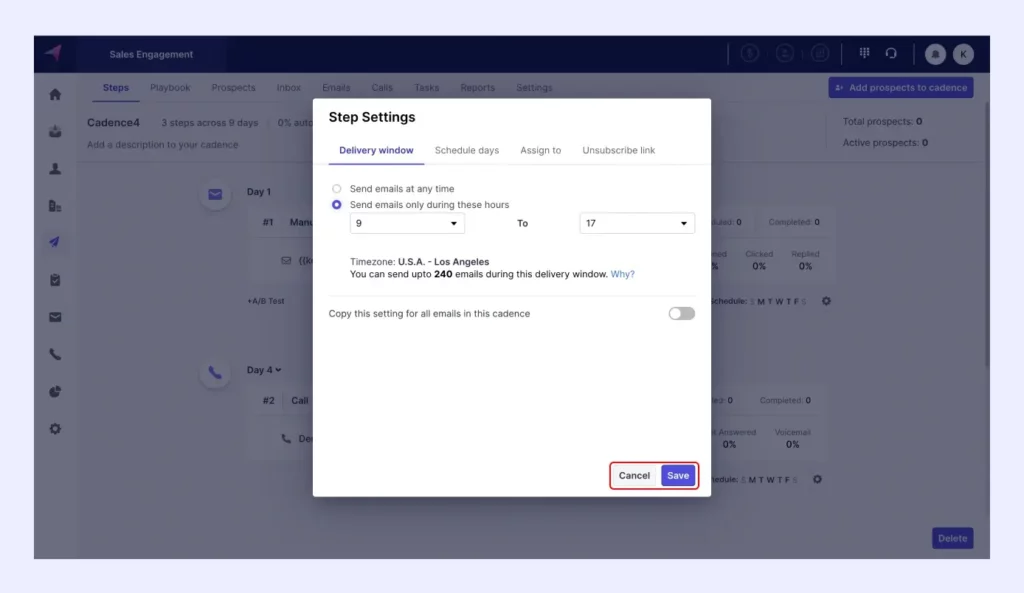1024x593 pixels.
Task: Click the Day 1 email step icon
Action: (x=215, y=195)
